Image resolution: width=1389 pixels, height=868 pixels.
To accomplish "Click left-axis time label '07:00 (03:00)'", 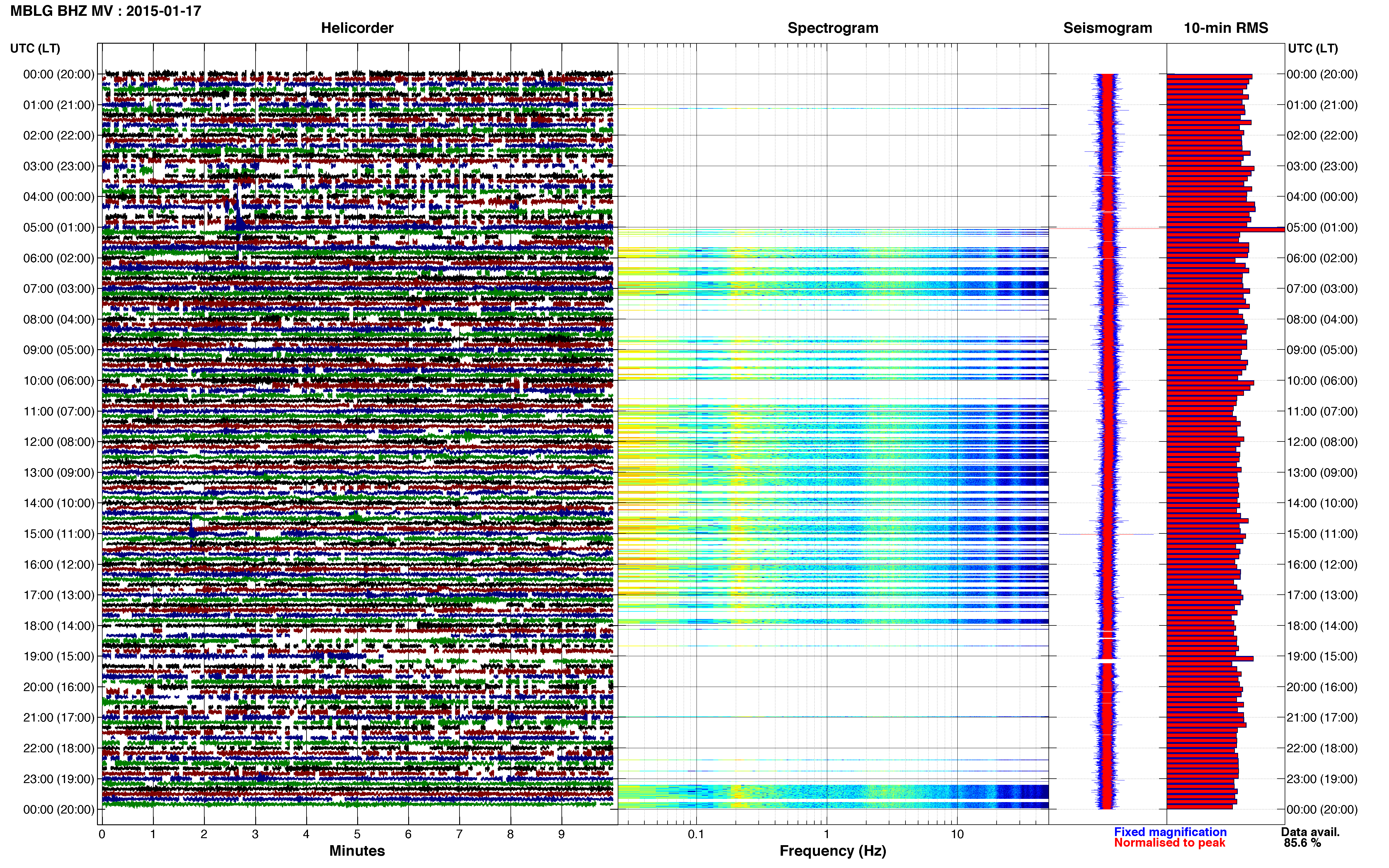I will coord(59,289).
